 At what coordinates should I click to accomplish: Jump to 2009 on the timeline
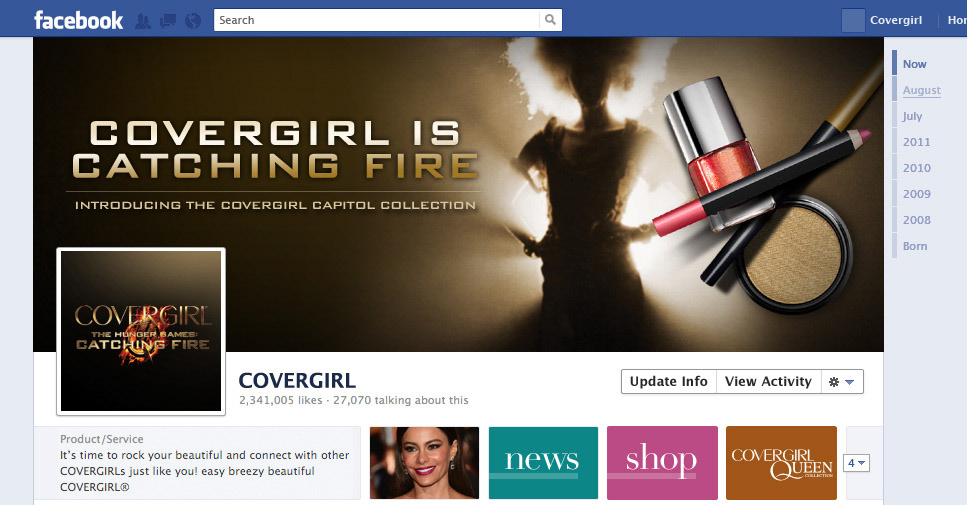tap(916, 194)
